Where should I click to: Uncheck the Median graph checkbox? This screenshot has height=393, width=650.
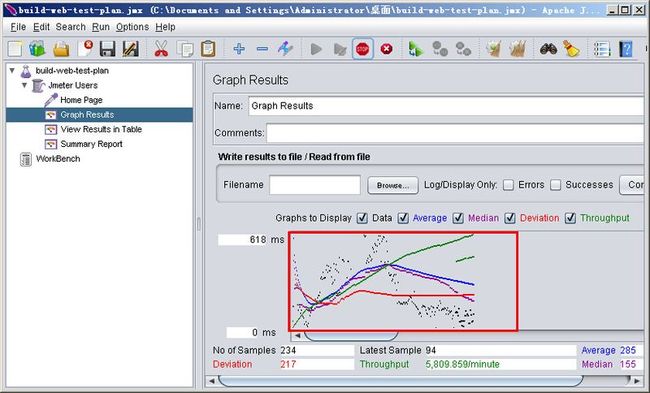458,218
